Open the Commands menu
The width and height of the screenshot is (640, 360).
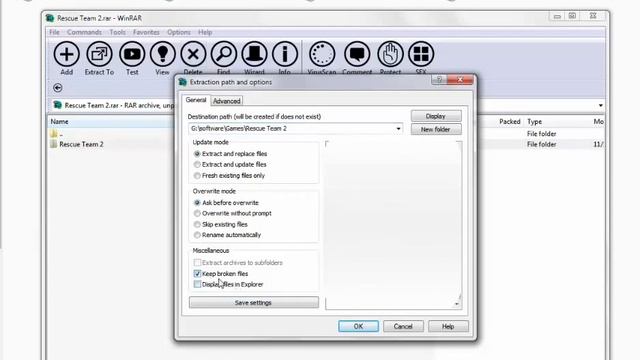(x=84, y=32)
